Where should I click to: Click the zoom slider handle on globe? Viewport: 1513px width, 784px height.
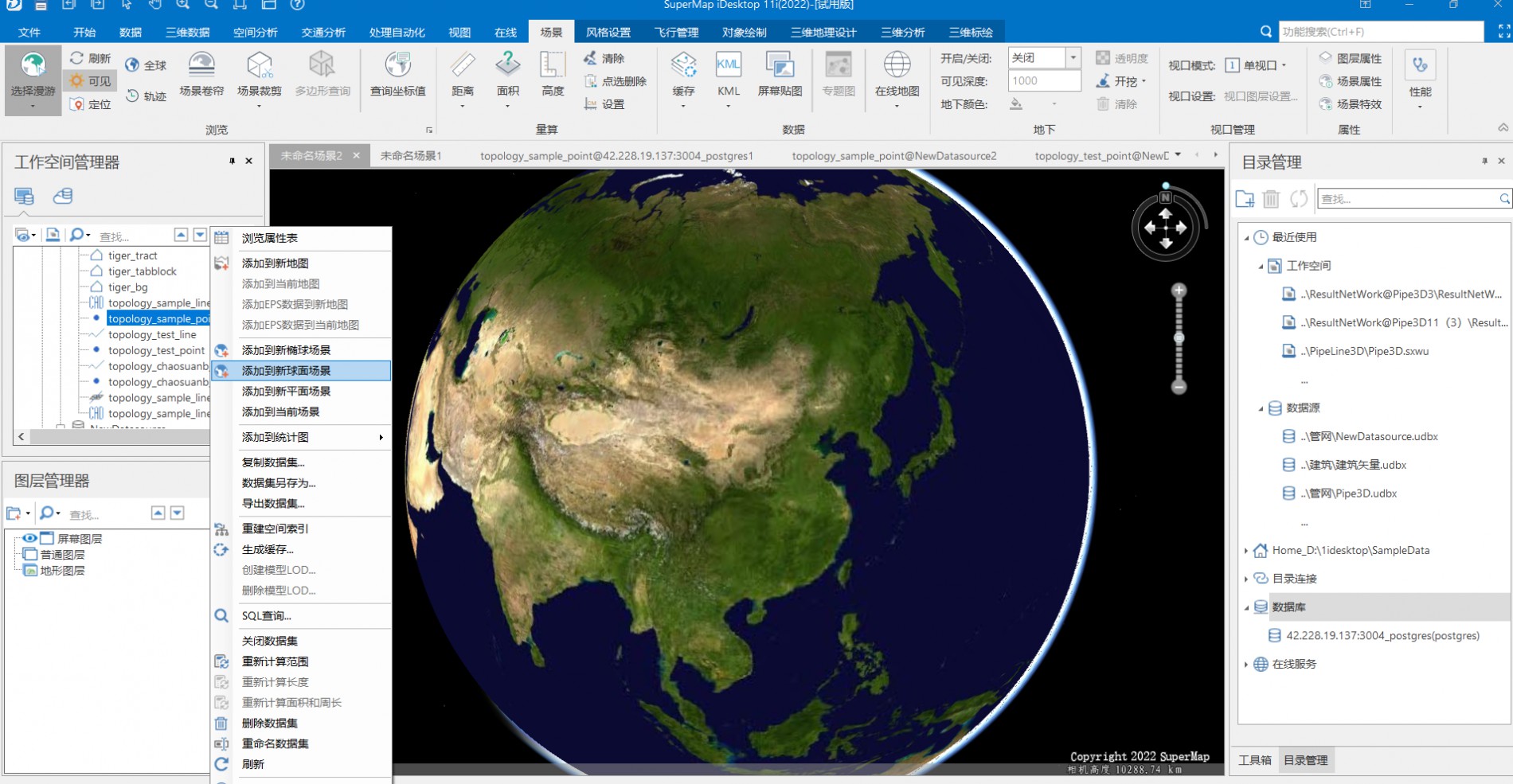1179,338
